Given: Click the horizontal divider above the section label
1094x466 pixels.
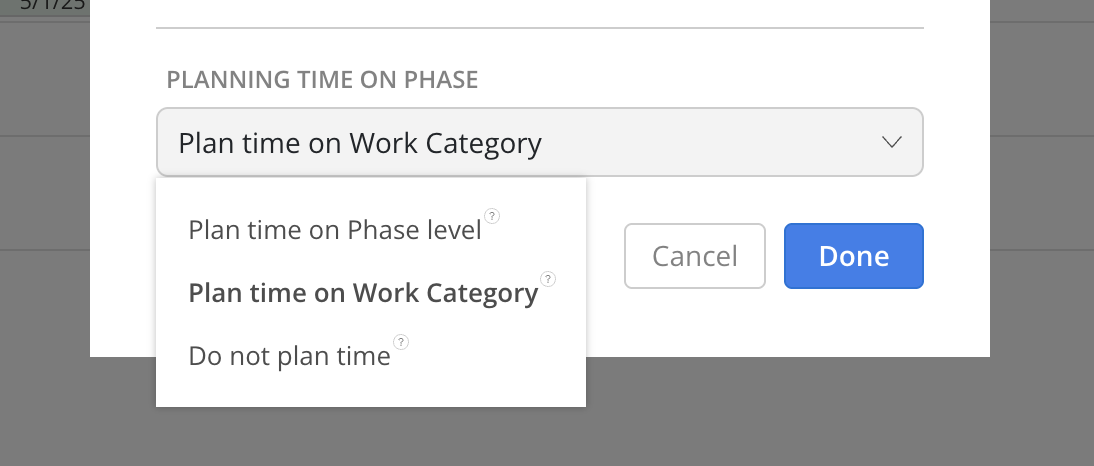Looking at the screenshot, I should 539,28.
